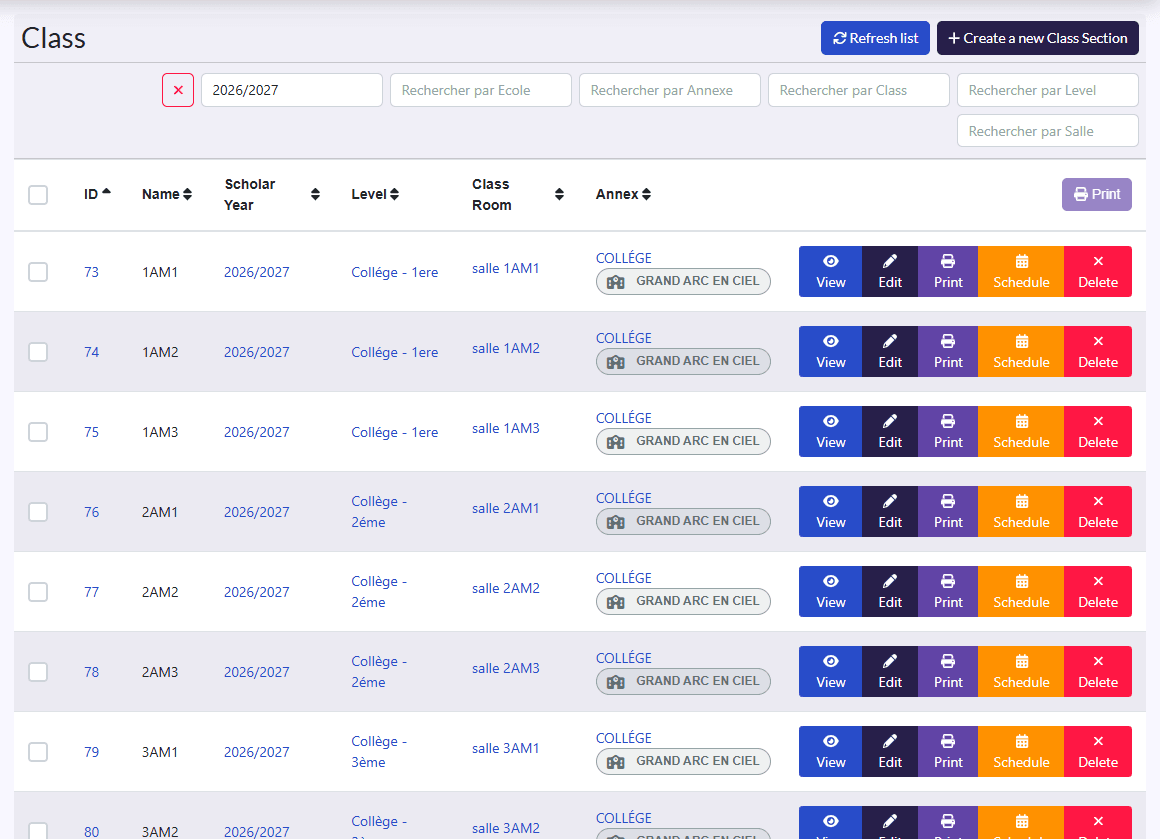Open schedule for class 1AM1
Image resolution: width=1160 pixels, height=839 pixels.
pyautogui.click(x=1021, y=272)
